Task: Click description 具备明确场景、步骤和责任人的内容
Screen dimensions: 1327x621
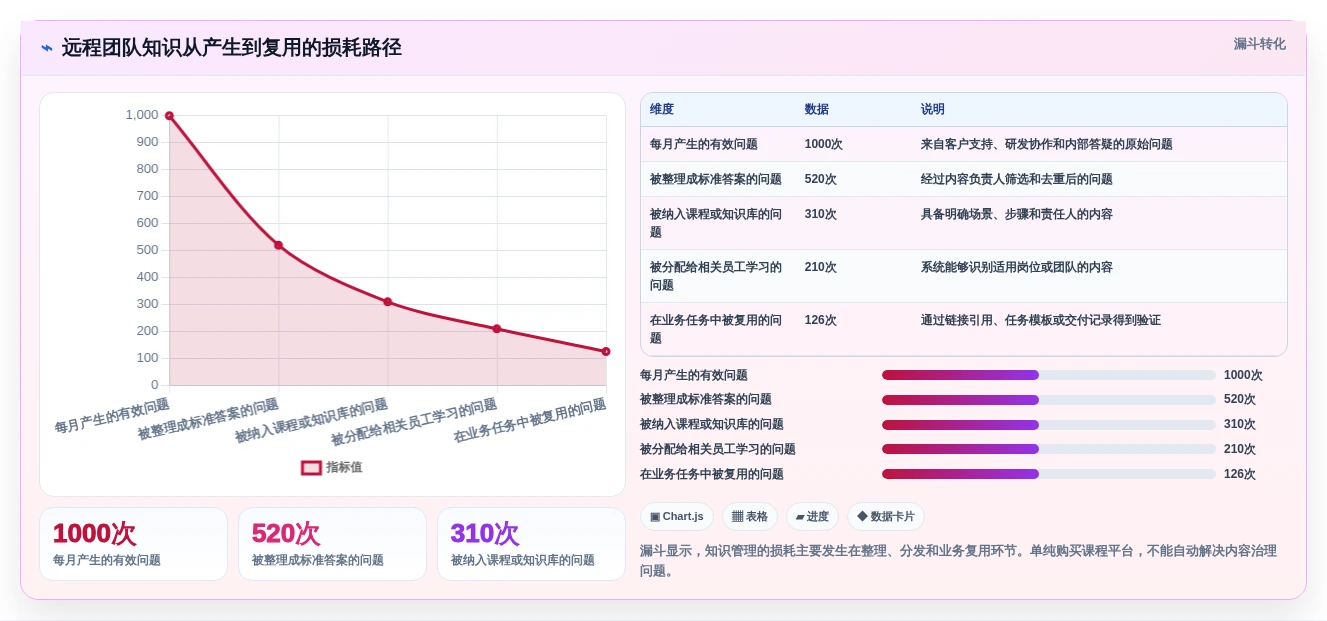Action: click(1017, 215)
